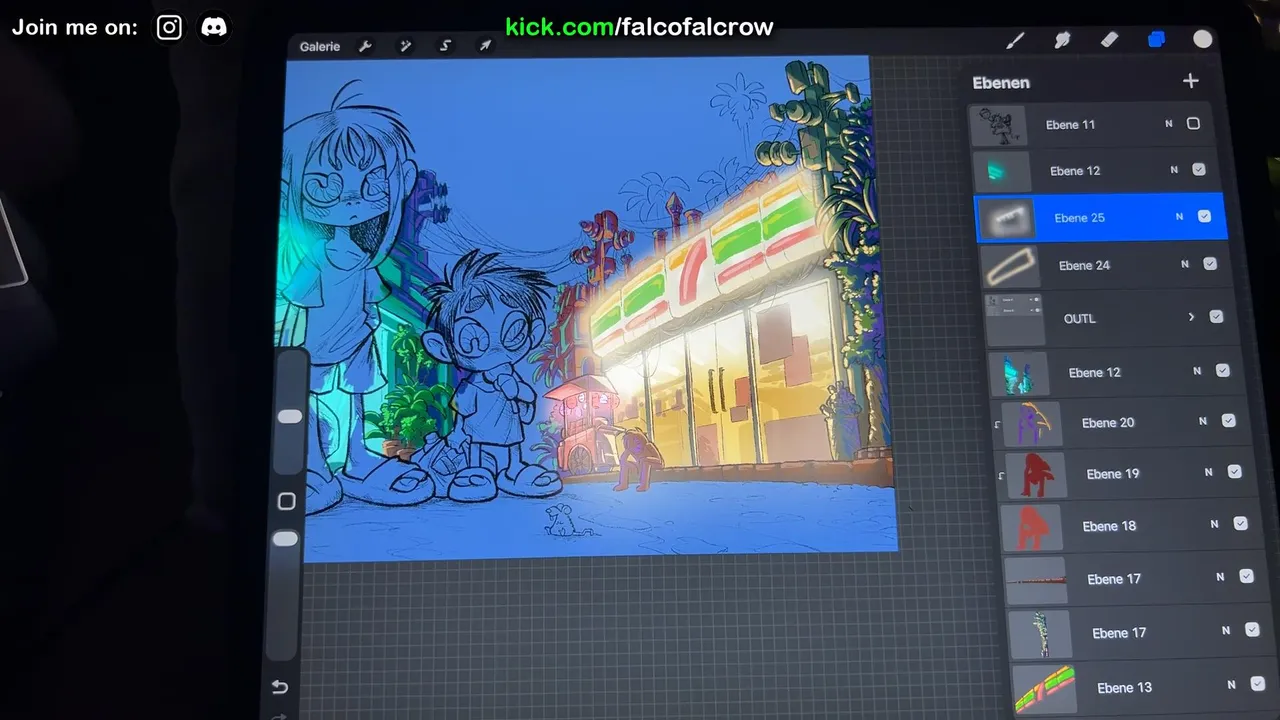Tap the undo arrow in sidebar
Viewport: 1280px width, 720px height.
click(280, 687)
